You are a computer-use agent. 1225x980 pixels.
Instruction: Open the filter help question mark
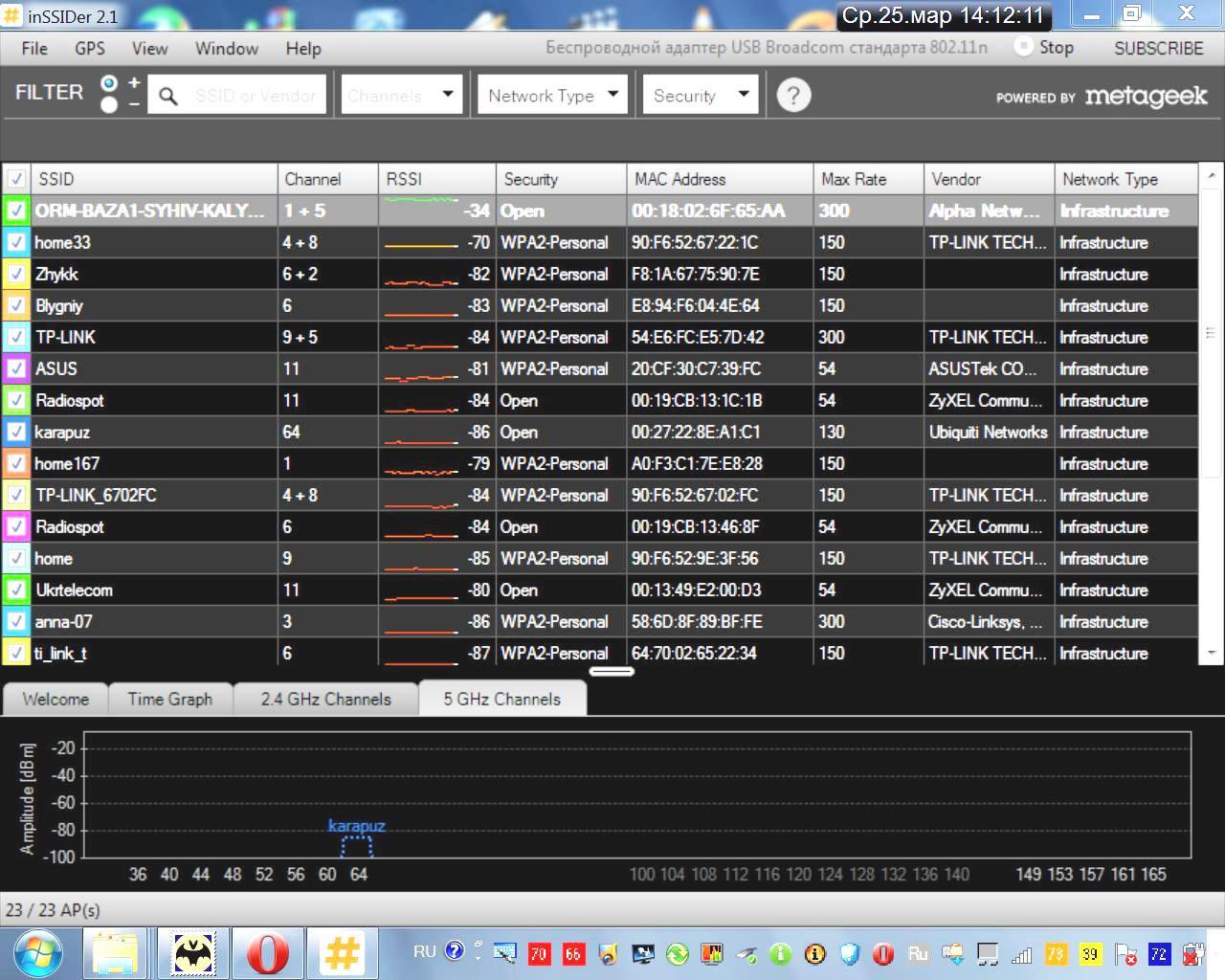[x=793, y=95]
